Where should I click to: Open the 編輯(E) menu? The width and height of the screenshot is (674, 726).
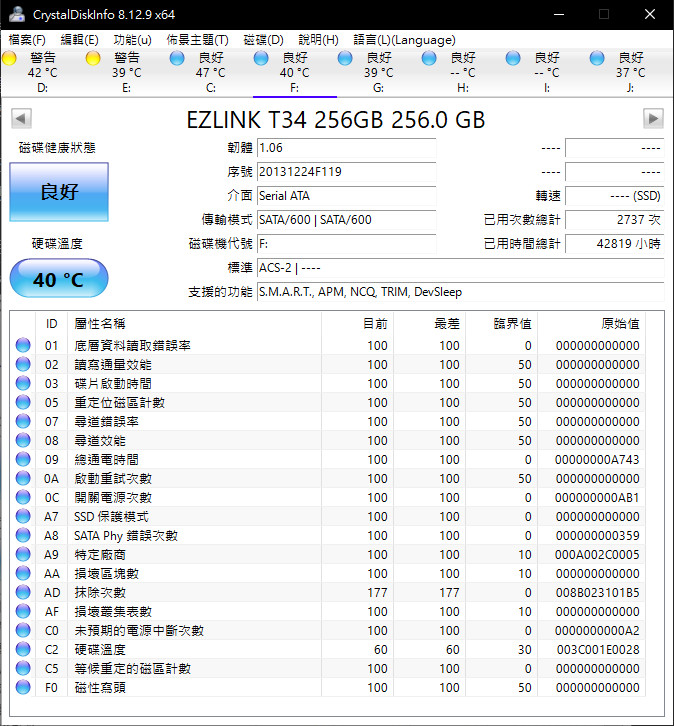79,40
